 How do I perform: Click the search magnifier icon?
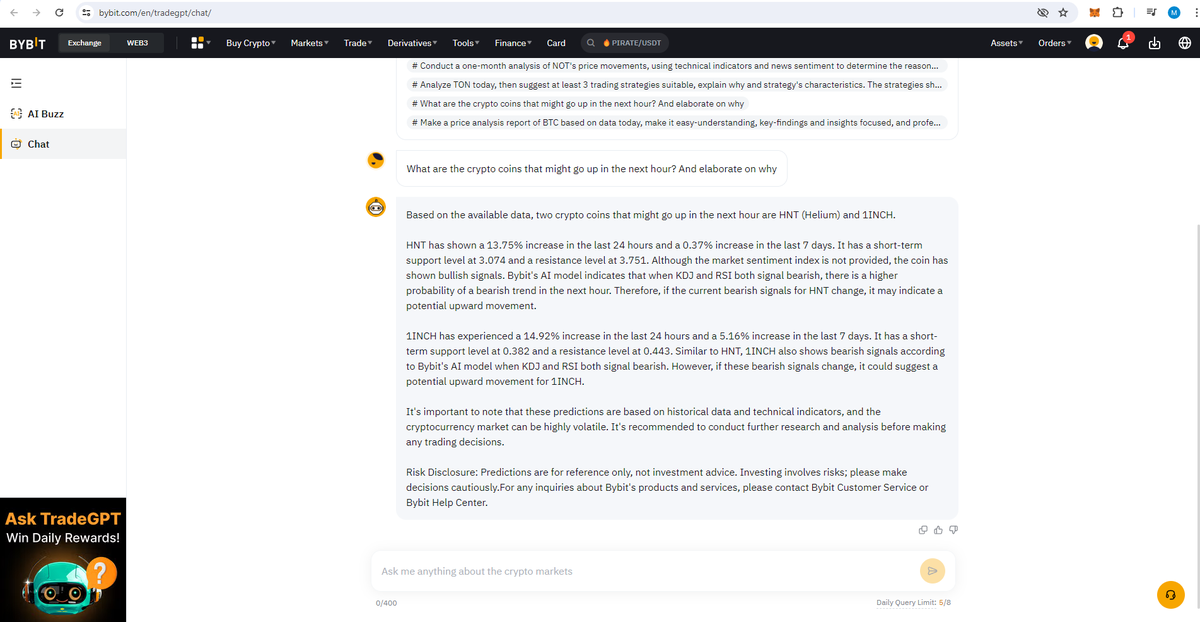pyautogui.click(x=591, y=43)
